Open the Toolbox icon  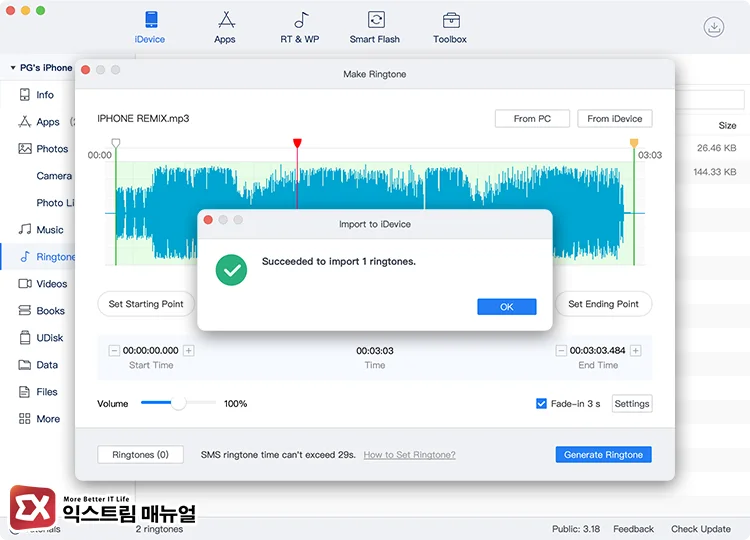point(450,21)
